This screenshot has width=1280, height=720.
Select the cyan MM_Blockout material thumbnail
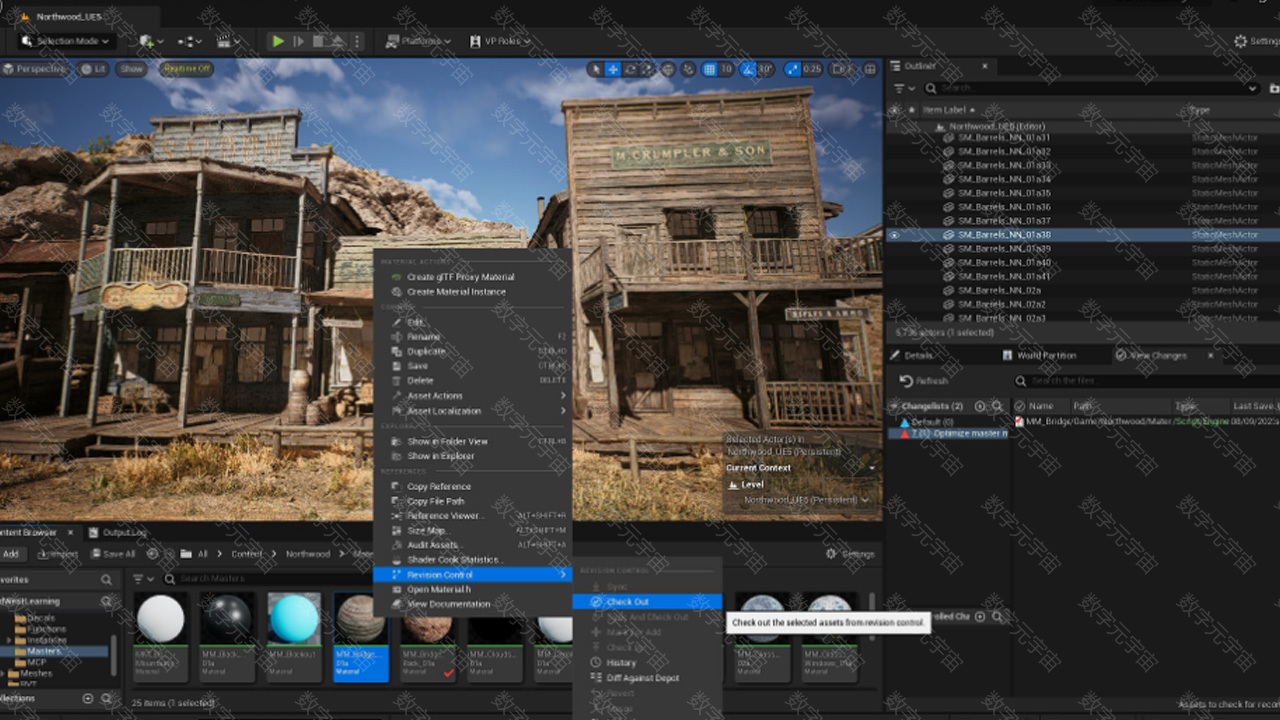[294, 619]
